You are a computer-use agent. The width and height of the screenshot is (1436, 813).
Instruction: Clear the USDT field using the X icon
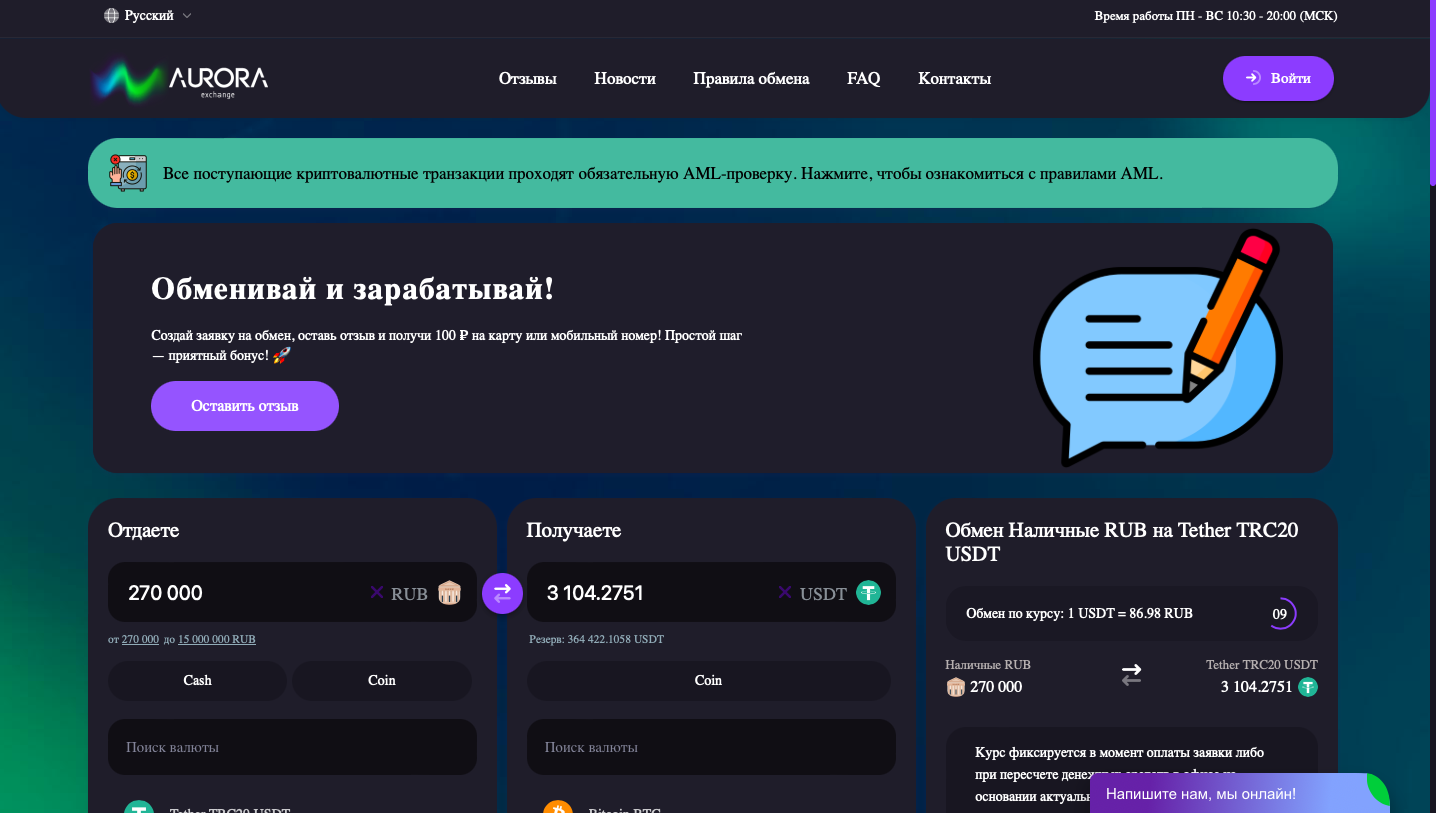tap(785, 592)
